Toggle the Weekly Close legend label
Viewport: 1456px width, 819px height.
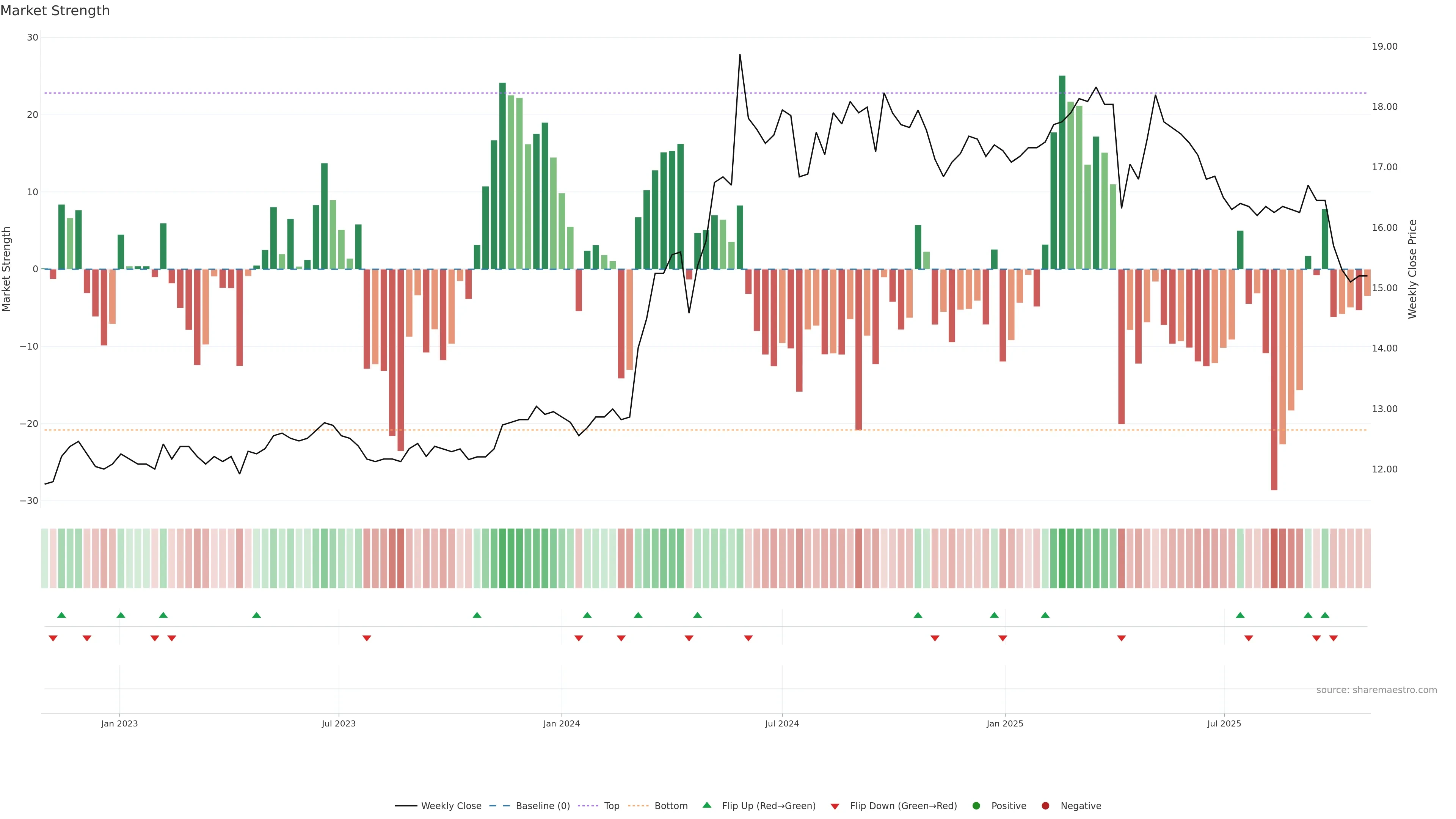451,806
